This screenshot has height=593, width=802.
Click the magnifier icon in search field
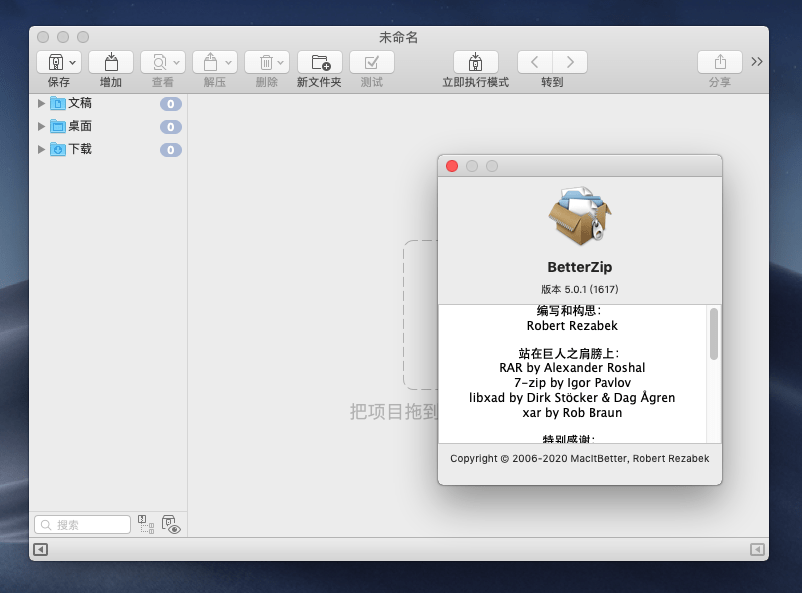[x=46, y=525]
